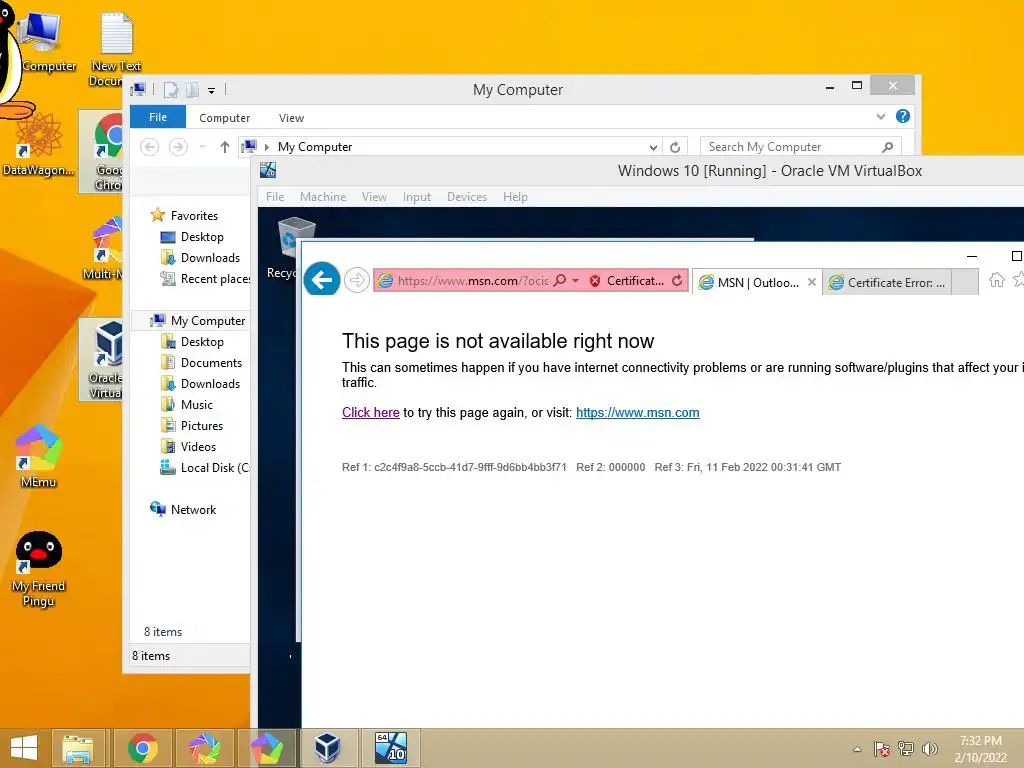Switch to Windows 10 VM taskbar icon
The height and width of the screenshot is (768, 1024).
pos(391,748)
